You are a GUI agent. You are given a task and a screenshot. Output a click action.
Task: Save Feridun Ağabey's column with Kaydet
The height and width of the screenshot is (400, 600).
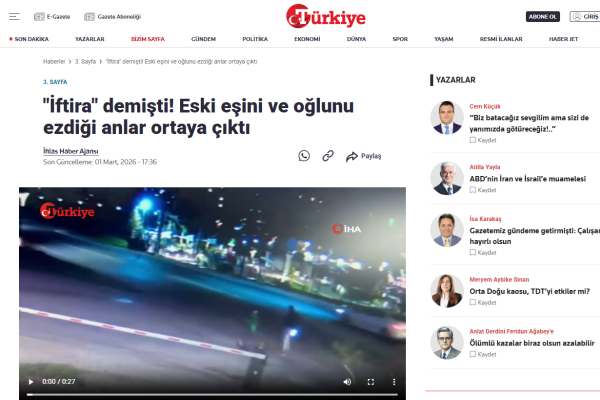tap(483, 354)
